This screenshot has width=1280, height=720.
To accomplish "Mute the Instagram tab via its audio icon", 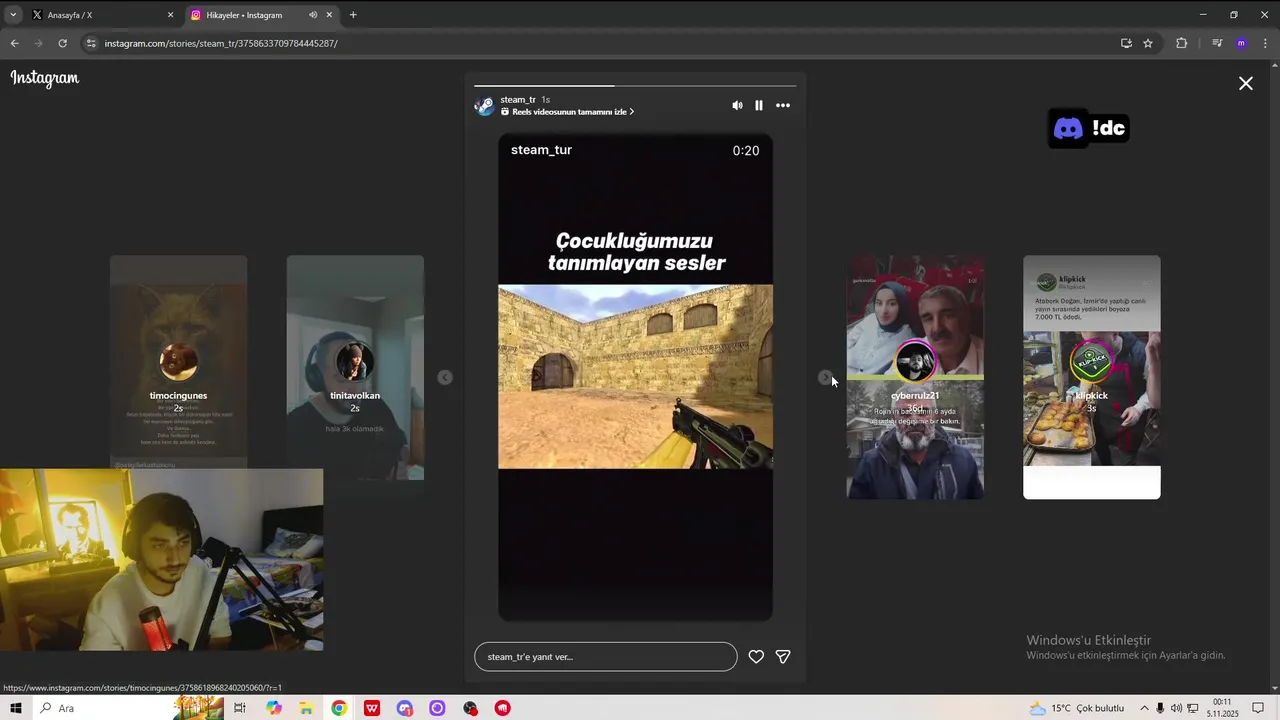I will point(313,15).
